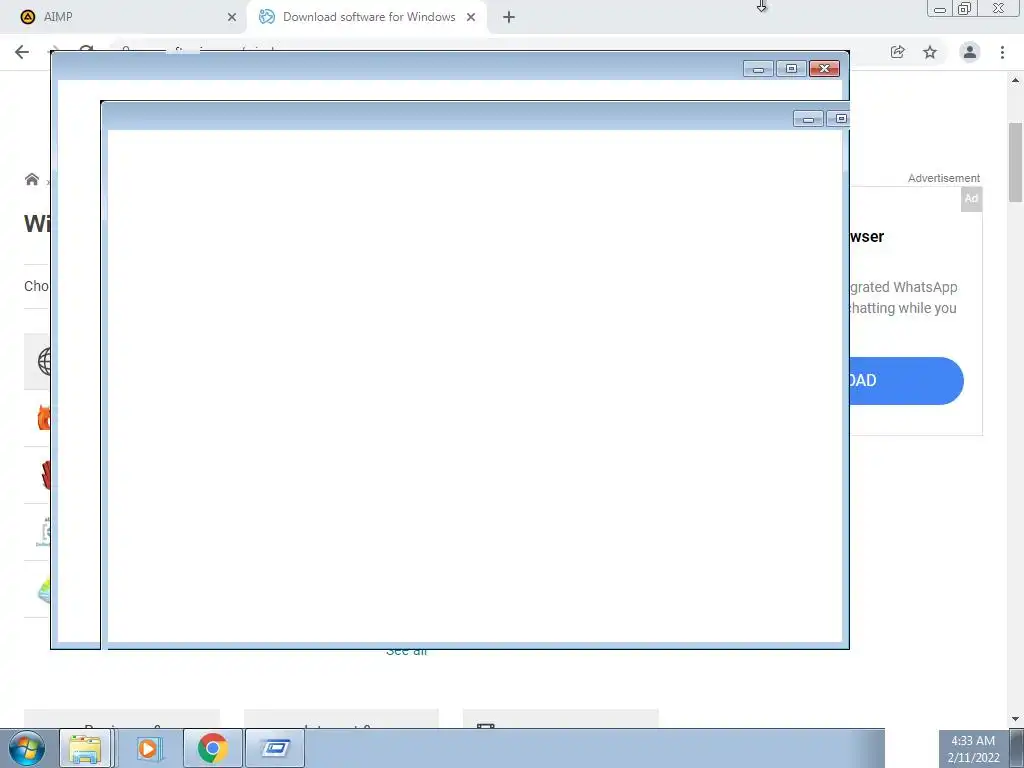Click the page scrollbar up arrow

1016,80
